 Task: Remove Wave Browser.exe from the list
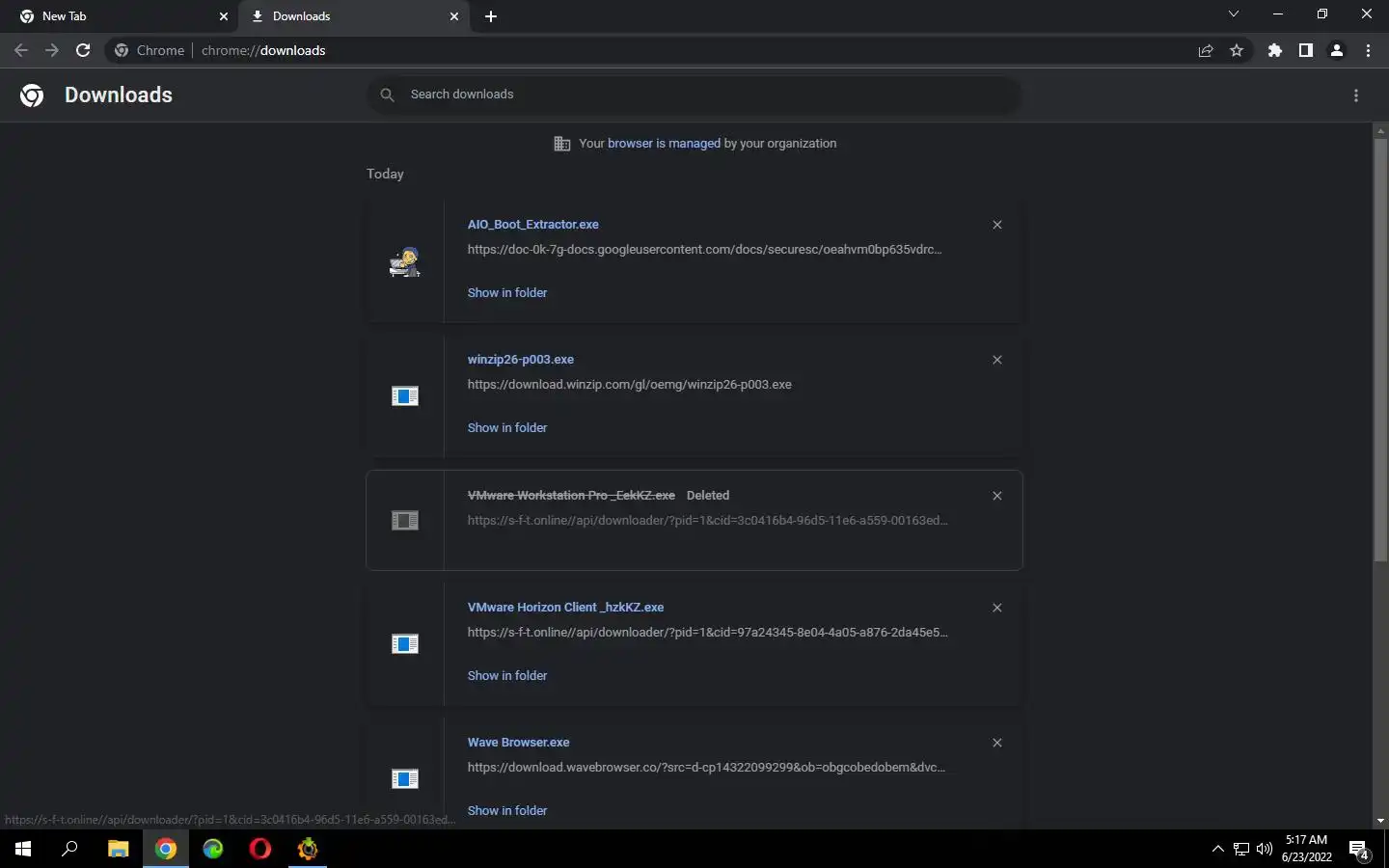click(997, 743)
